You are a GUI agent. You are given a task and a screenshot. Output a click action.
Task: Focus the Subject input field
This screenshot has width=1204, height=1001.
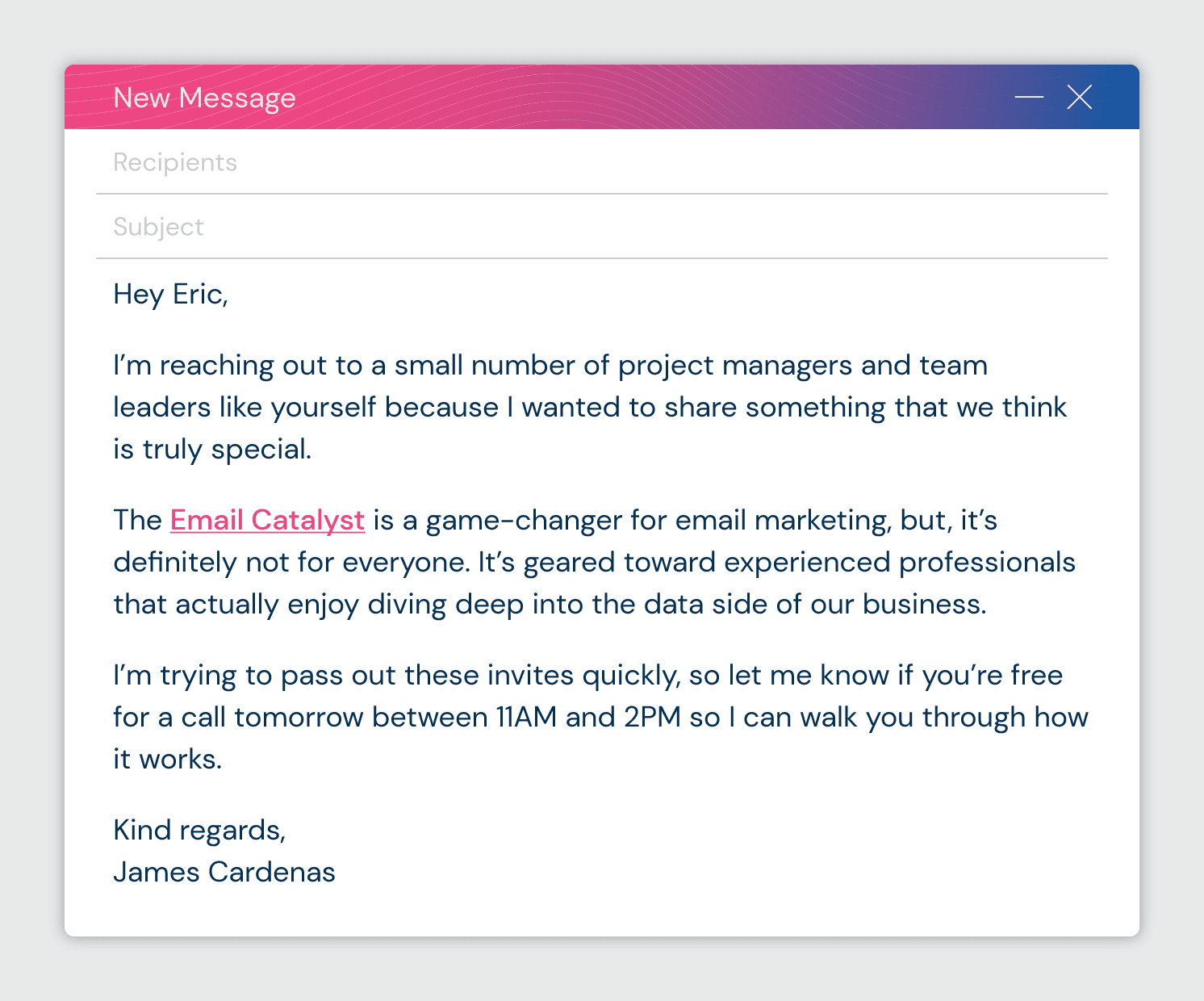pyautogui.click(x=601, y=227)
